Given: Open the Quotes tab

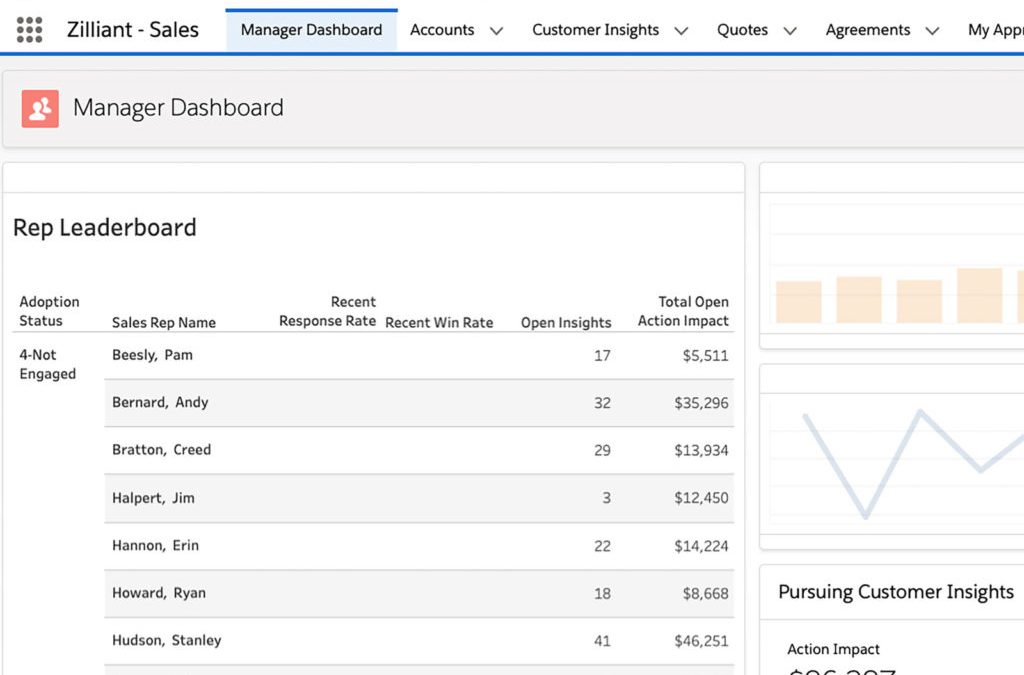Looking at the screenshot, I should coord(743,30).
